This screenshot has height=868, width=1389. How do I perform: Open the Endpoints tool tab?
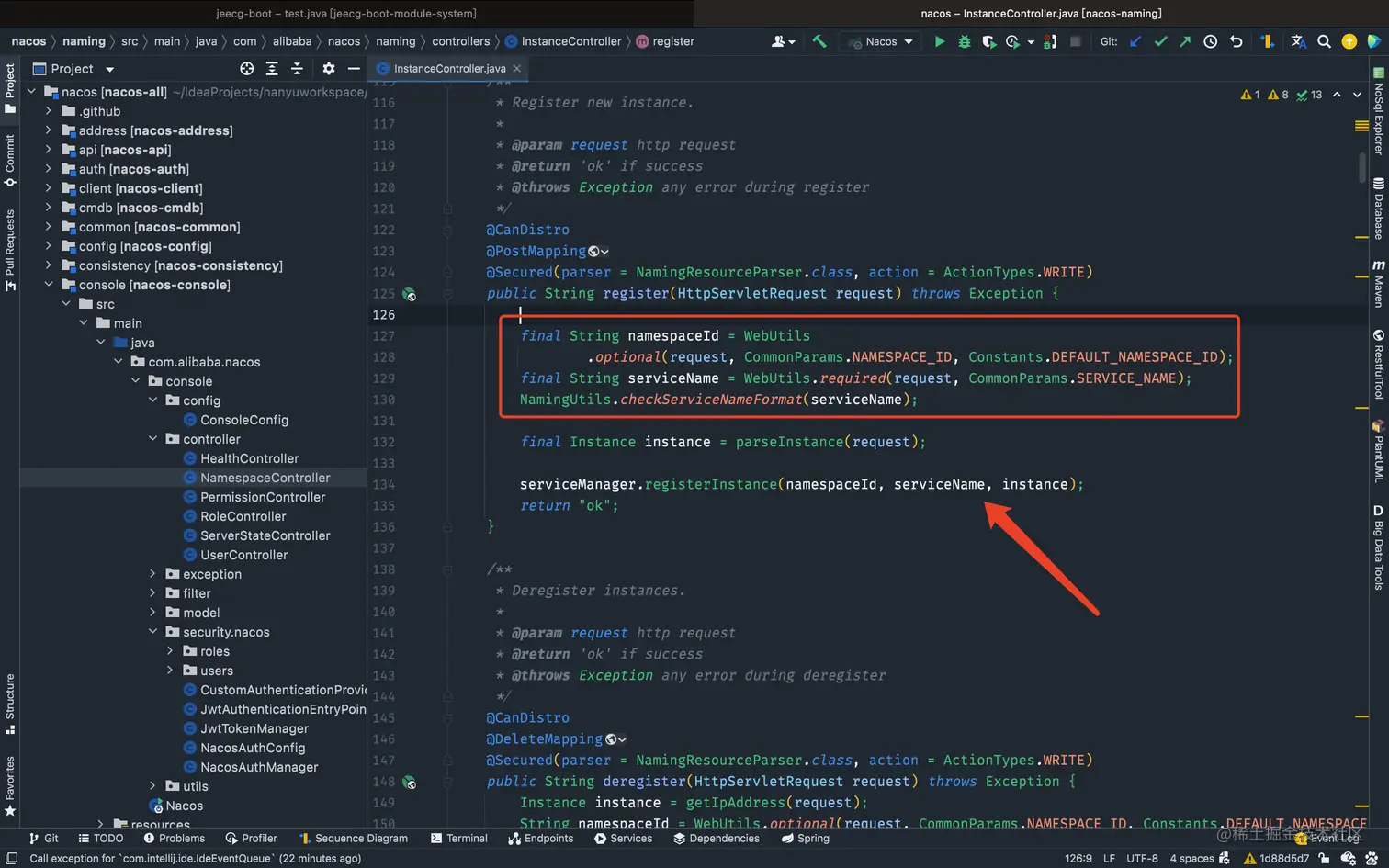(x=541, y=839)
